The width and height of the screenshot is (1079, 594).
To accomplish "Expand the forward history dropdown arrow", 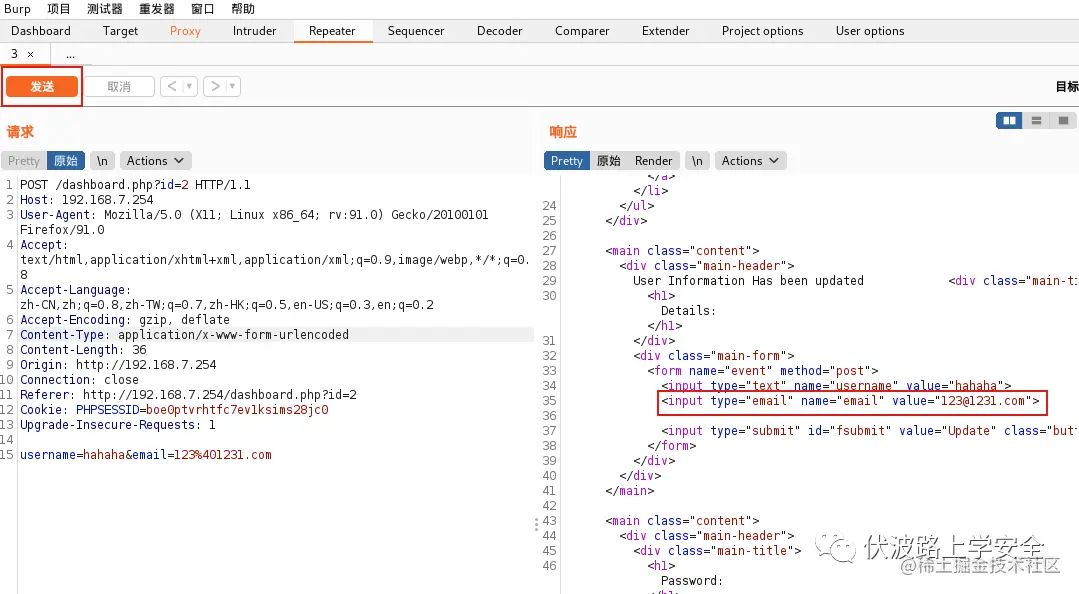I will pos(233,86).
